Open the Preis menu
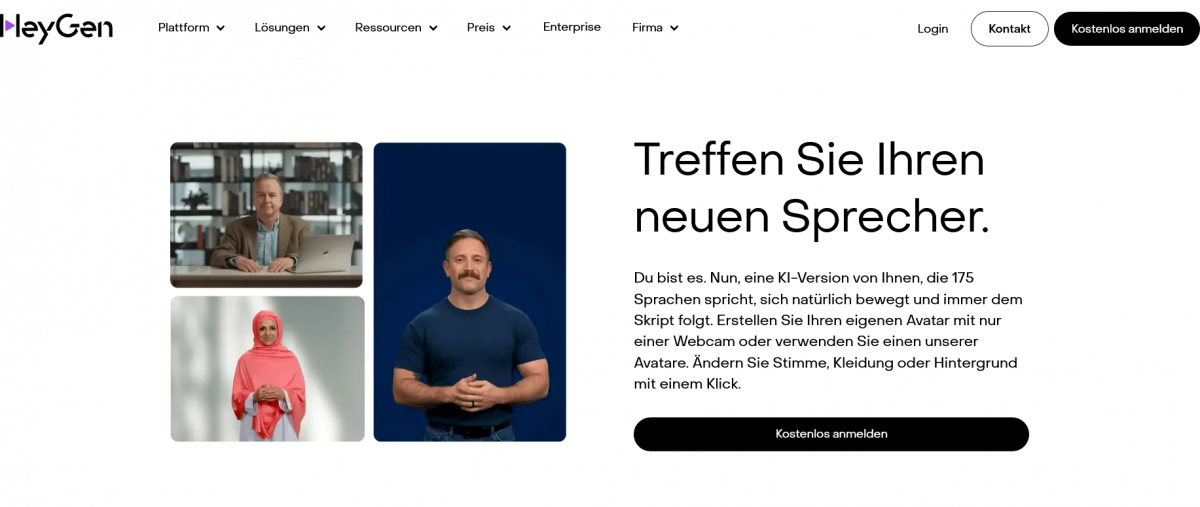Image resolution: width=1200 pixels, height=507 pixels. pos(489,28)
